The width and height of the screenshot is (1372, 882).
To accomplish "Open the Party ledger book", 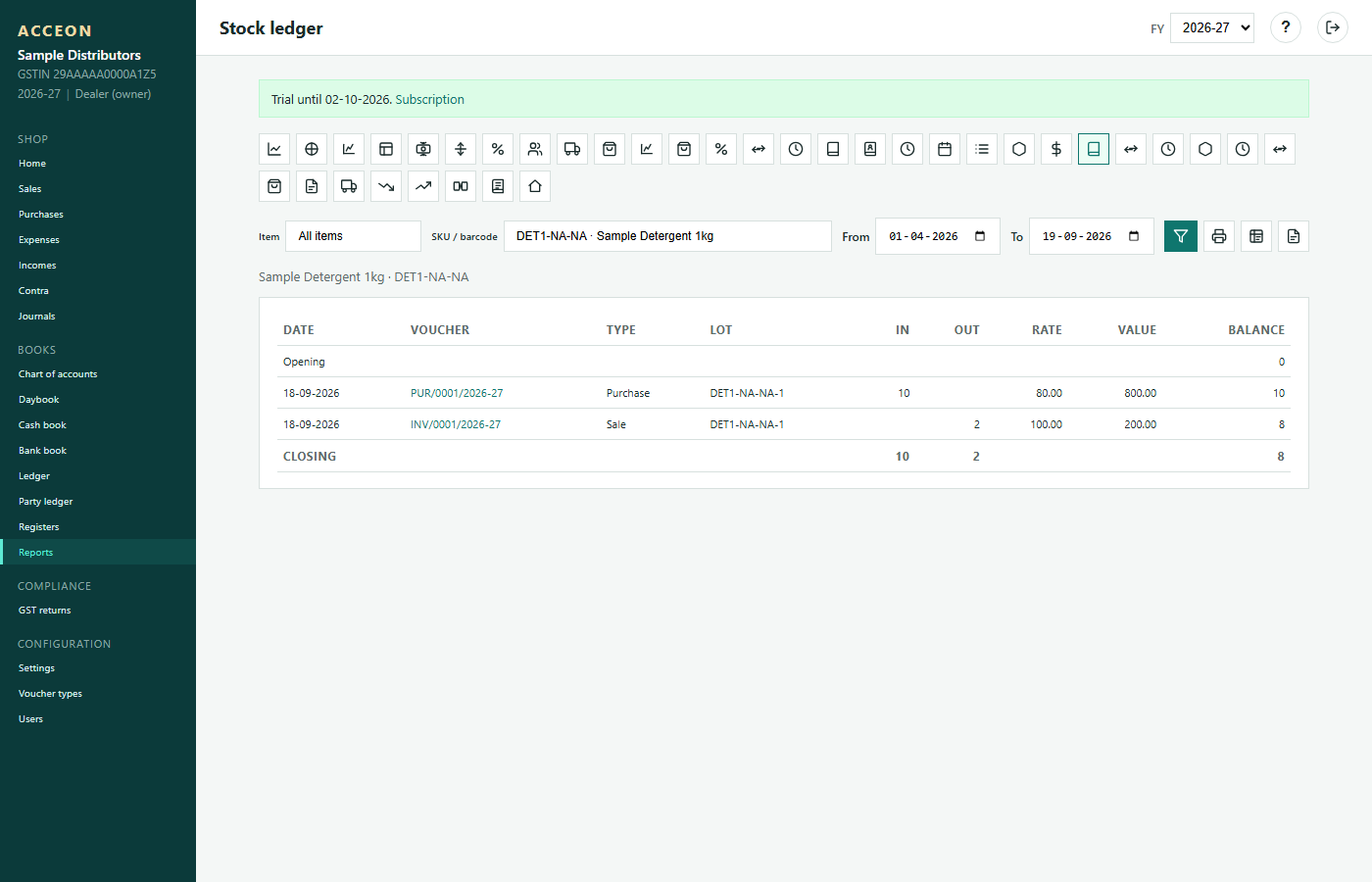I will point(98,502).
